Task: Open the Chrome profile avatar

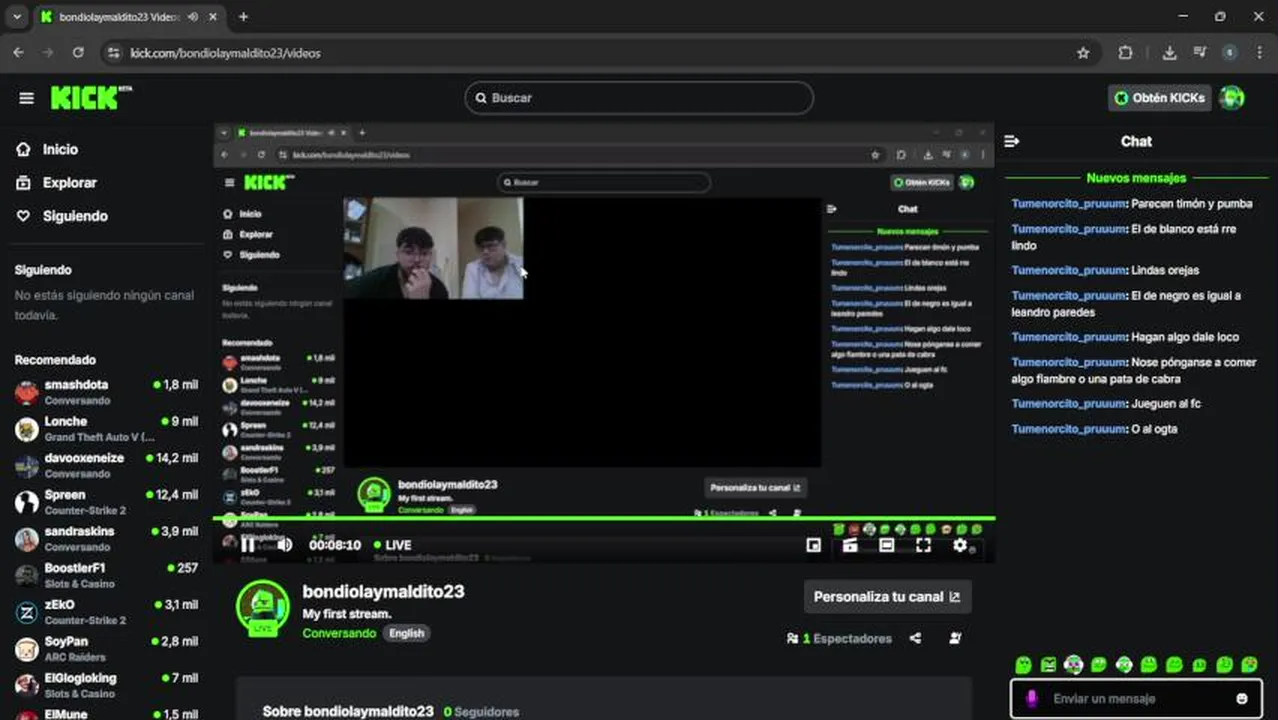Action: point(1229,53)
